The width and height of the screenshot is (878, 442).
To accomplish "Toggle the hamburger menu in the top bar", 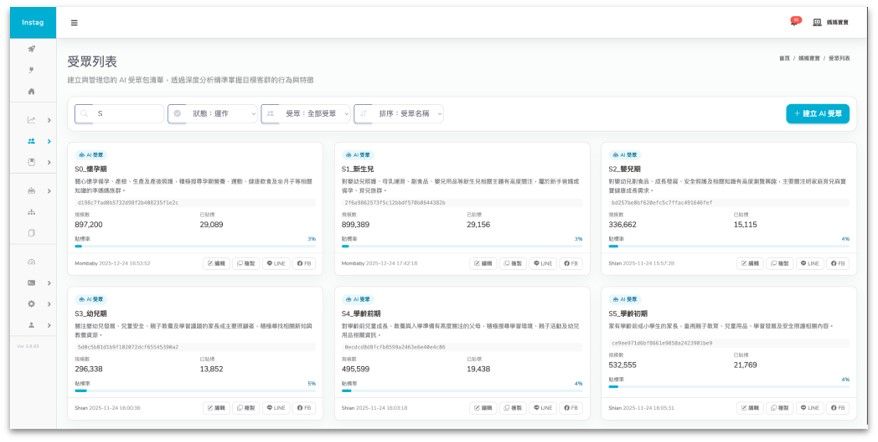I will point(74,23).
